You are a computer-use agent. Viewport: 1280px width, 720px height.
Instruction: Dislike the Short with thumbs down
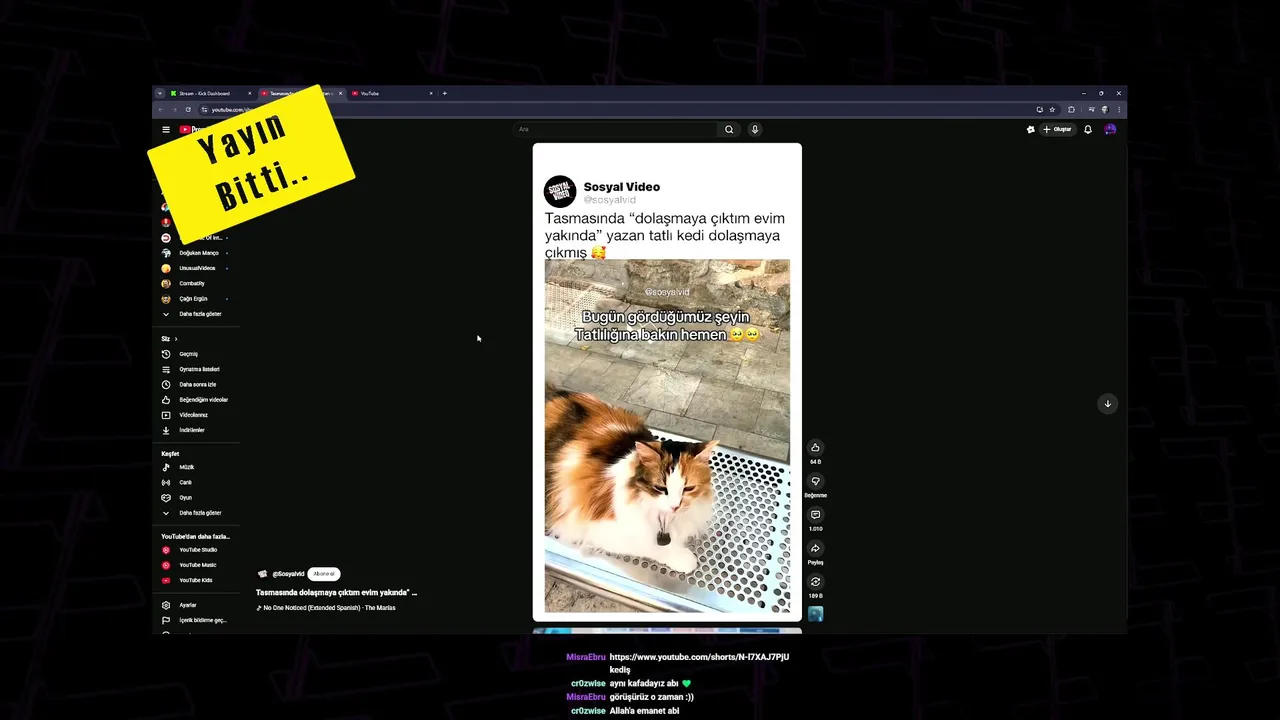(x=815, y=482)
